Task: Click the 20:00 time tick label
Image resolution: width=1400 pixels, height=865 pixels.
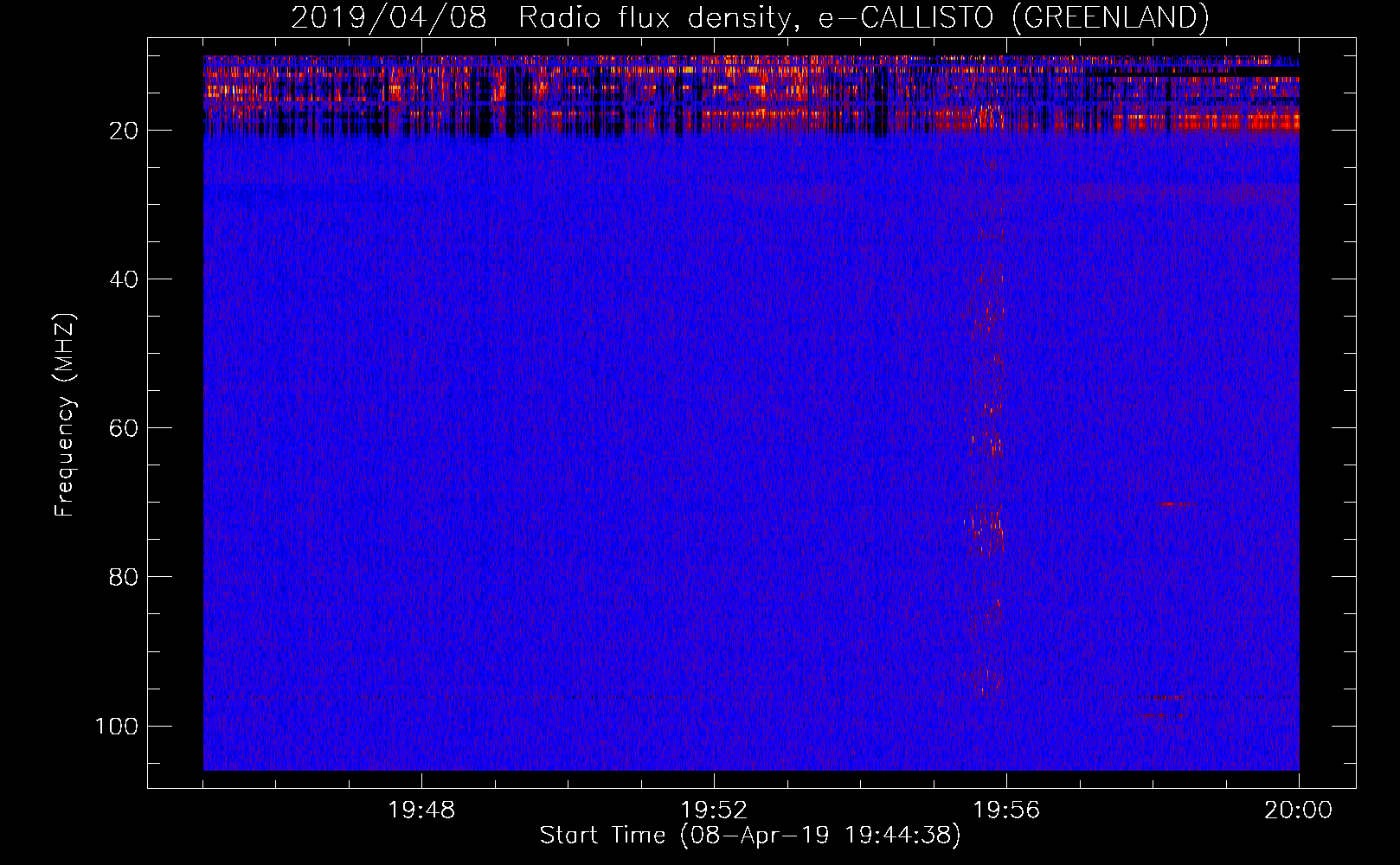Action: click(1299, 811)
